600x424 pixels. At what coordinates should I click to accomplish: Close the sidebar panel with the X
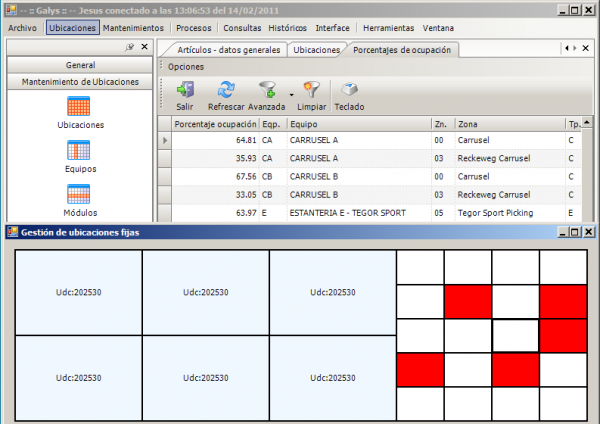144,47
